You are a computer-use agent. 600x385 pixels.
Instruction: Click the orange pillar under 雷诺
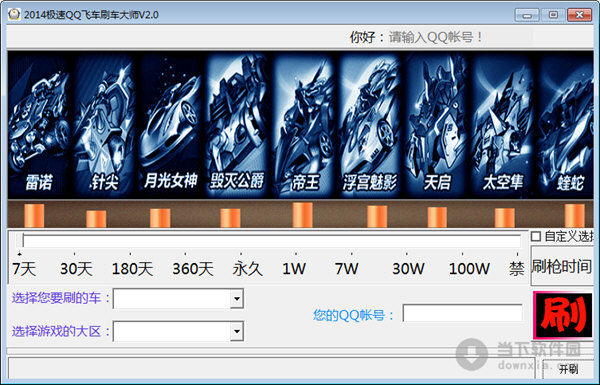34,215
